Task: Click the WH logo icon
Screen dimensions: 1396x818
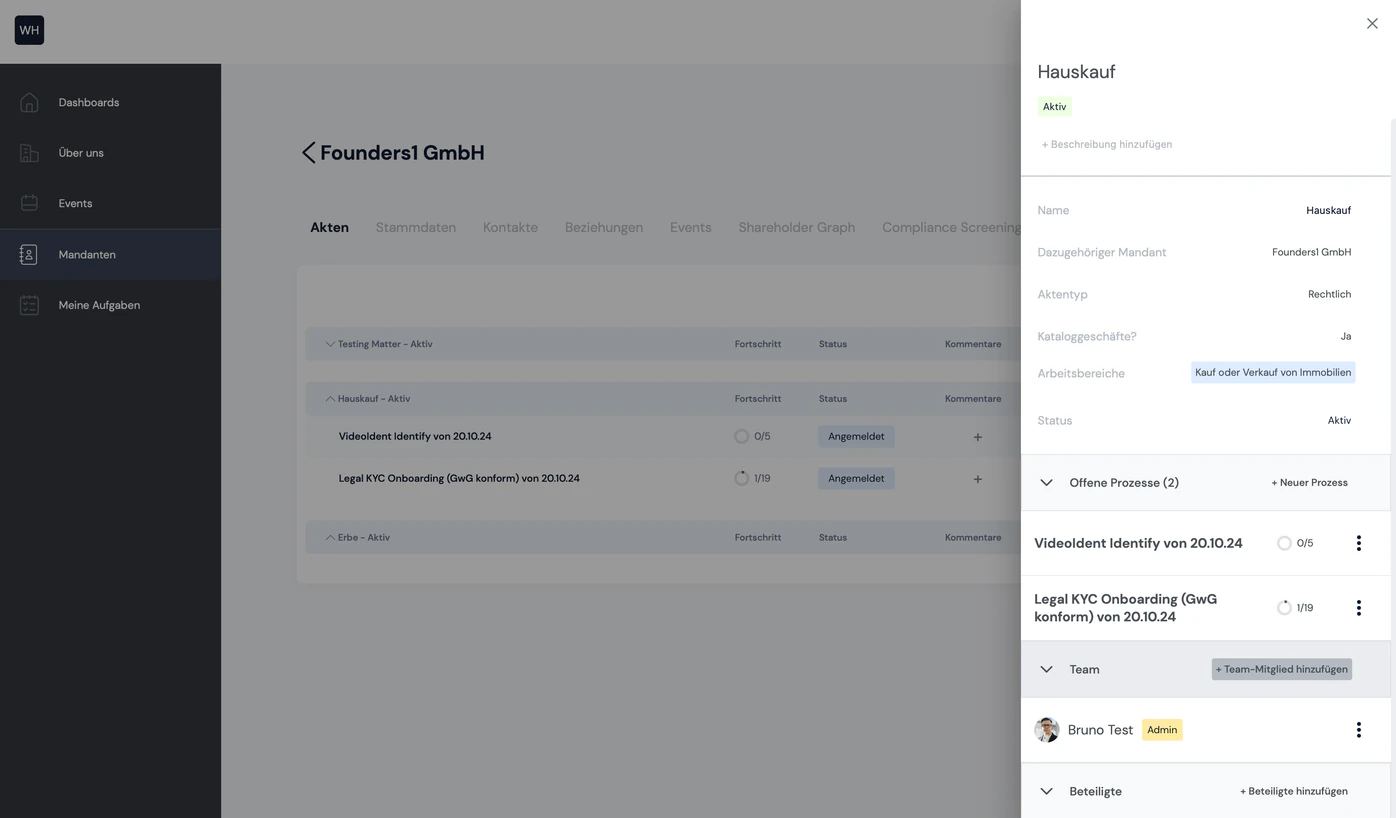Action: [x=29, y=30]
